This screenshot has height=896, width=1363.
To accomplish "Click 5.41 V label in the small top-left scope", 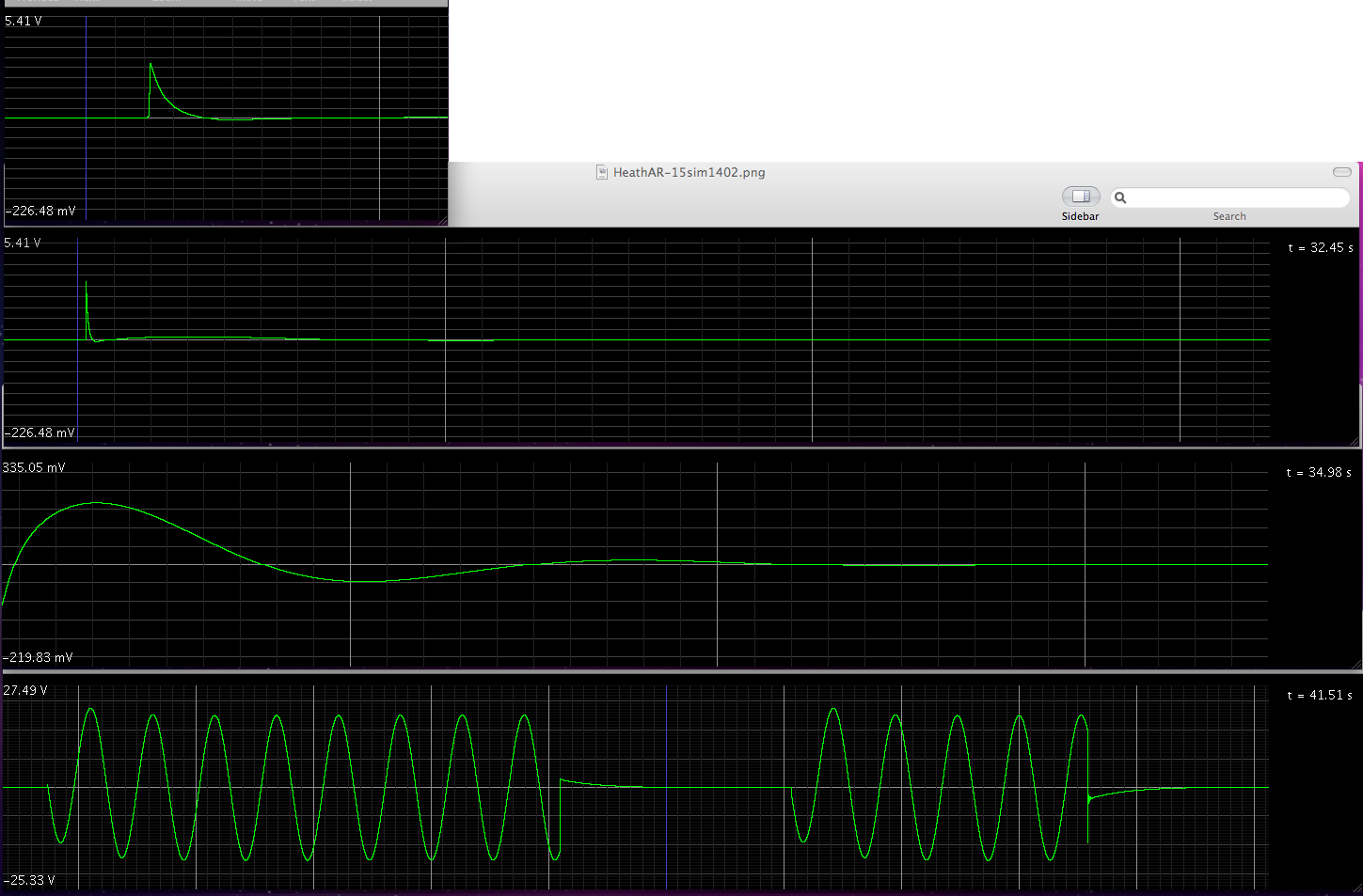I will 24,21.
